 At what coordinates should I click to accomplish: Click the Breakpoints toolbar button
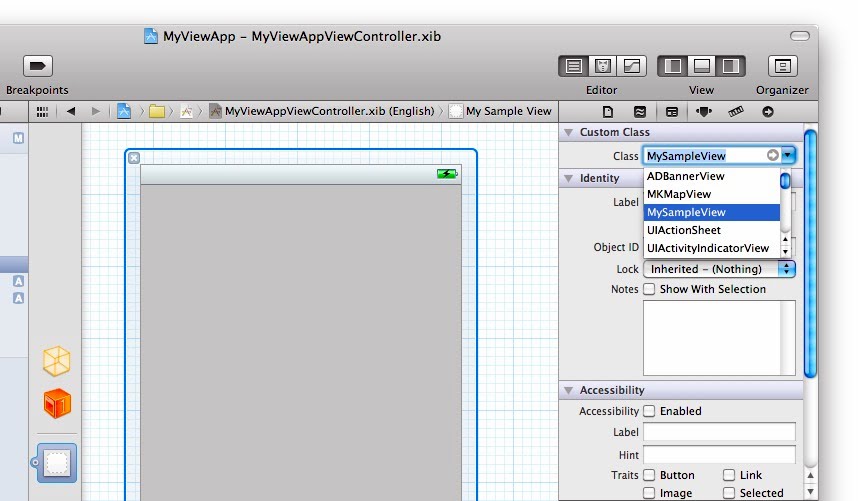(x=37, y=66)
